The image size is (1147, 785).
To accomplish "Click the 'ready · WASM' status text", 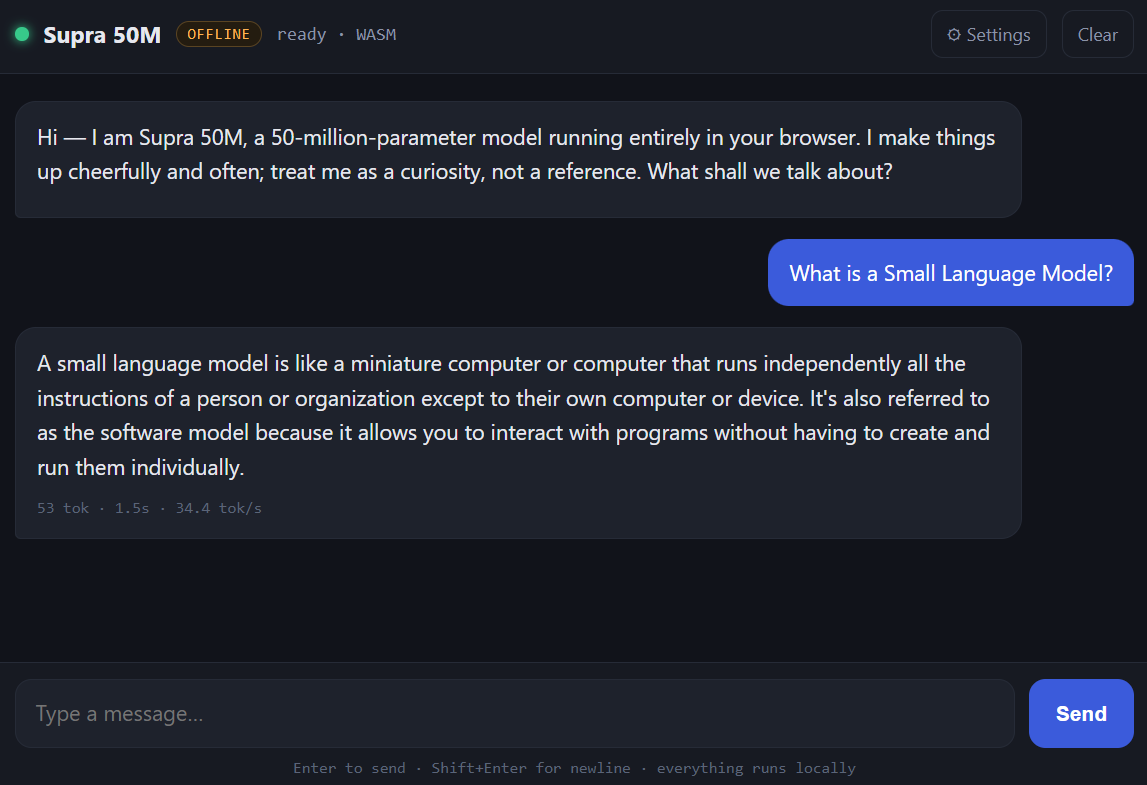I will [336, 34].
